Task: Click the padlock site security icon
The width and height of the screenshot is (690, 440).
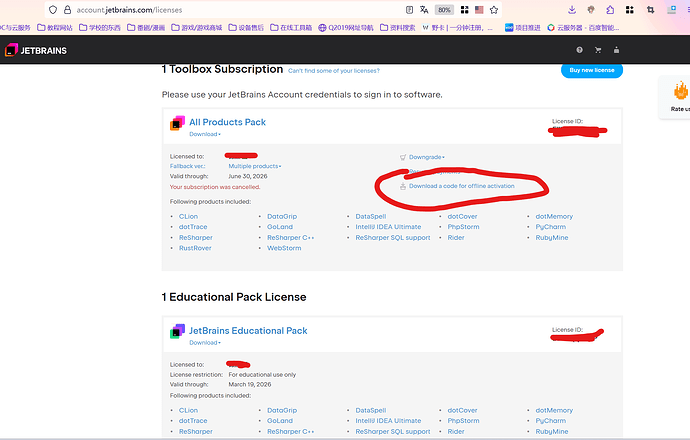Action: point(67,10)
